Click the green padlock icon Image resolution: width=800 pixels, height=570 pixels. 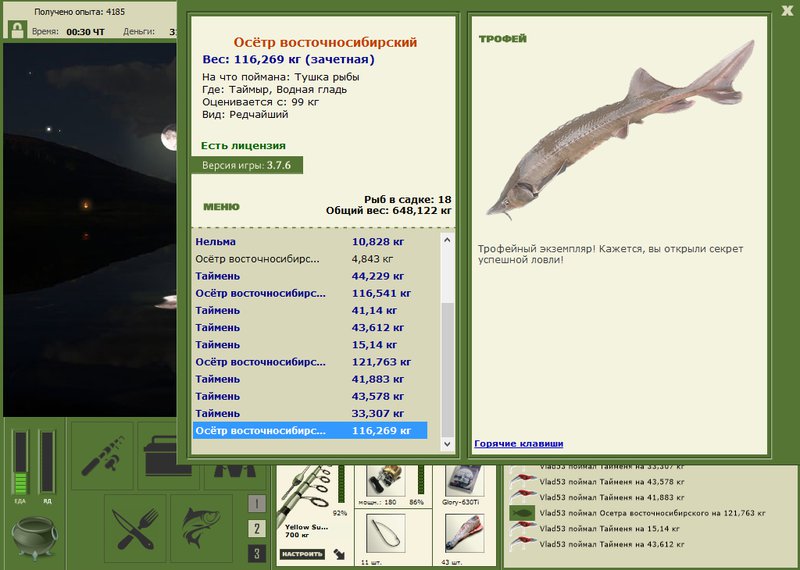tap(17, 29)
